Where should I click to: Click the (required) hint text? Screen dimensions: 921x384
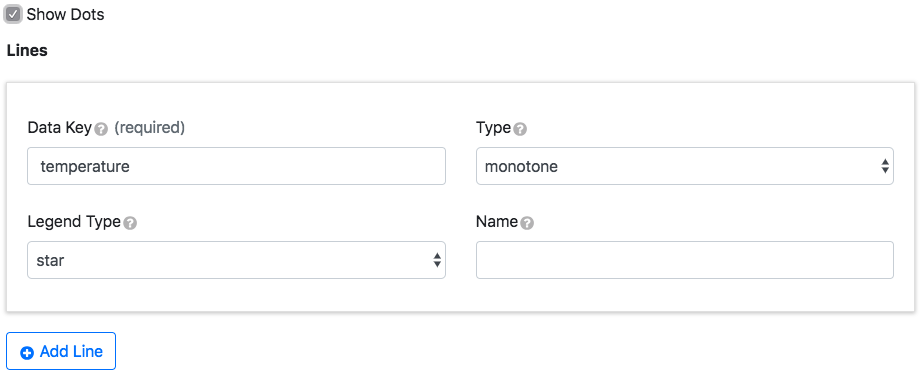tap(149, 128)
